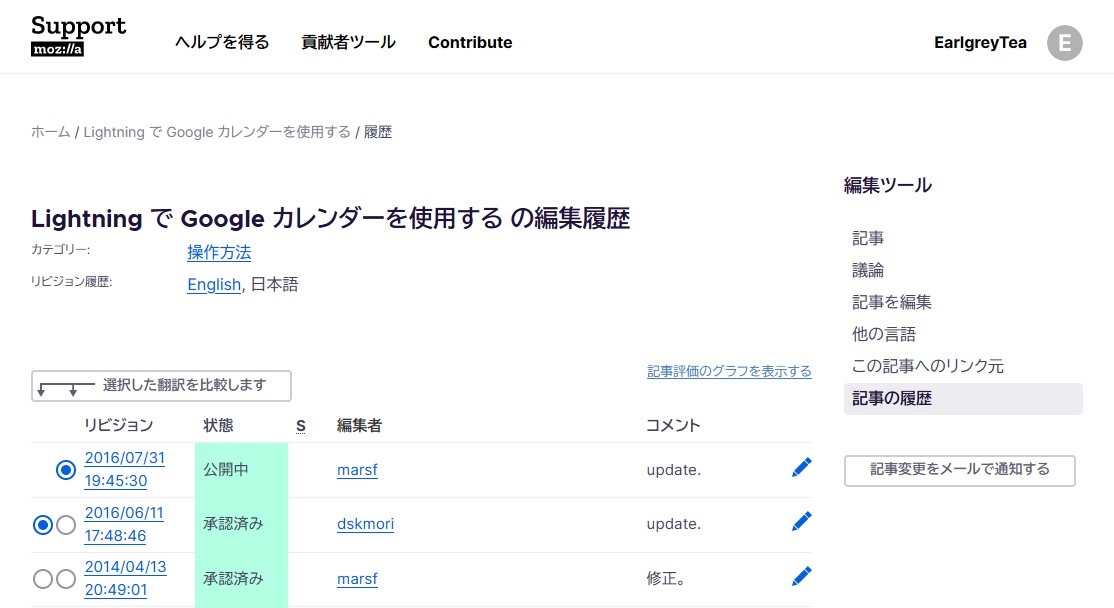Click pencil icon for 2014/04/13 revision
This screenshot has height=608, width=1114.
click(801, 577)
